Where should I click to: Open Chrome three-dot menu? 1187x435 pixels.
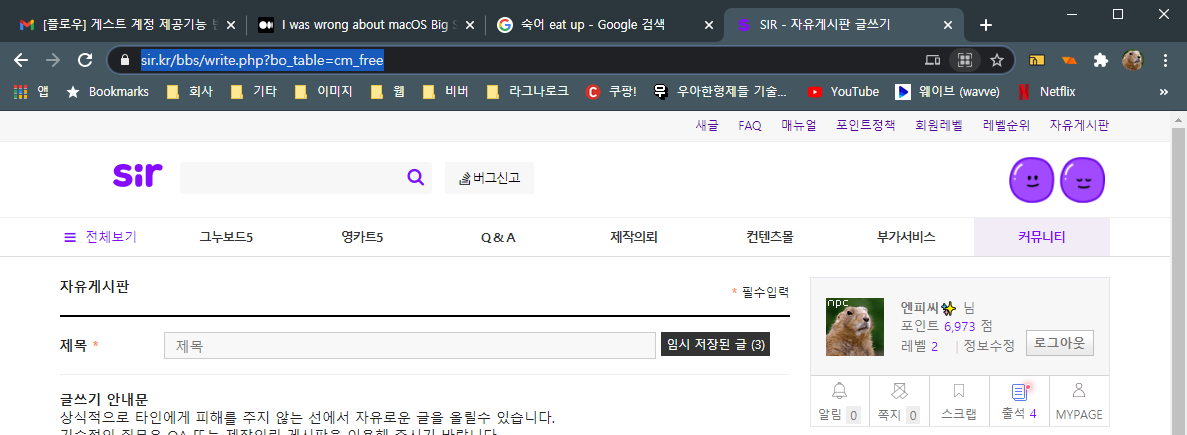pyautogui.click(x=1165, y=60)
